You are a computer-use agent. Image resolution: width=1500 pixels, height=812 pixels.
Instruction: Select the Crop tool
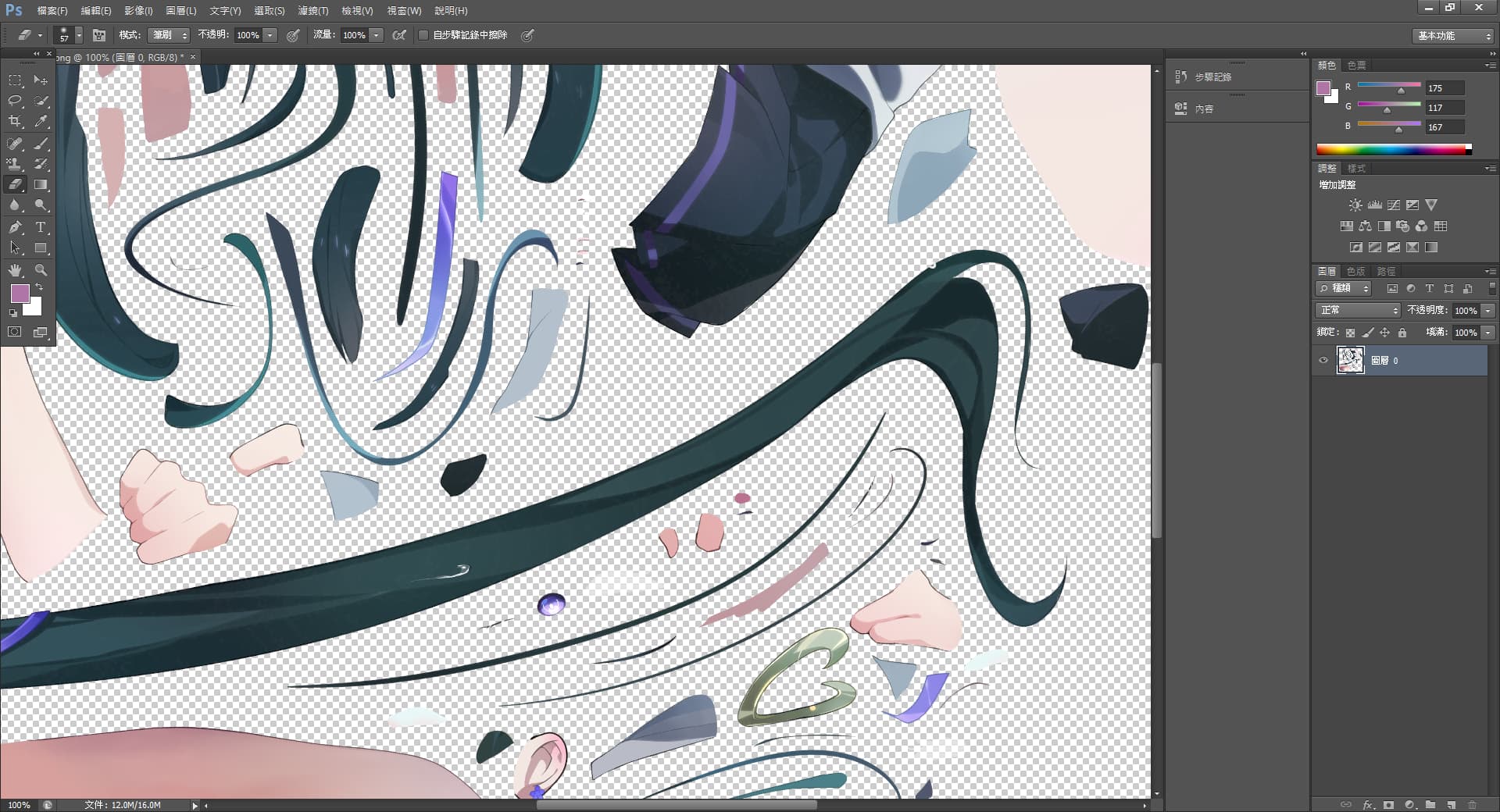pyautogui.click(x=15, y=122)
